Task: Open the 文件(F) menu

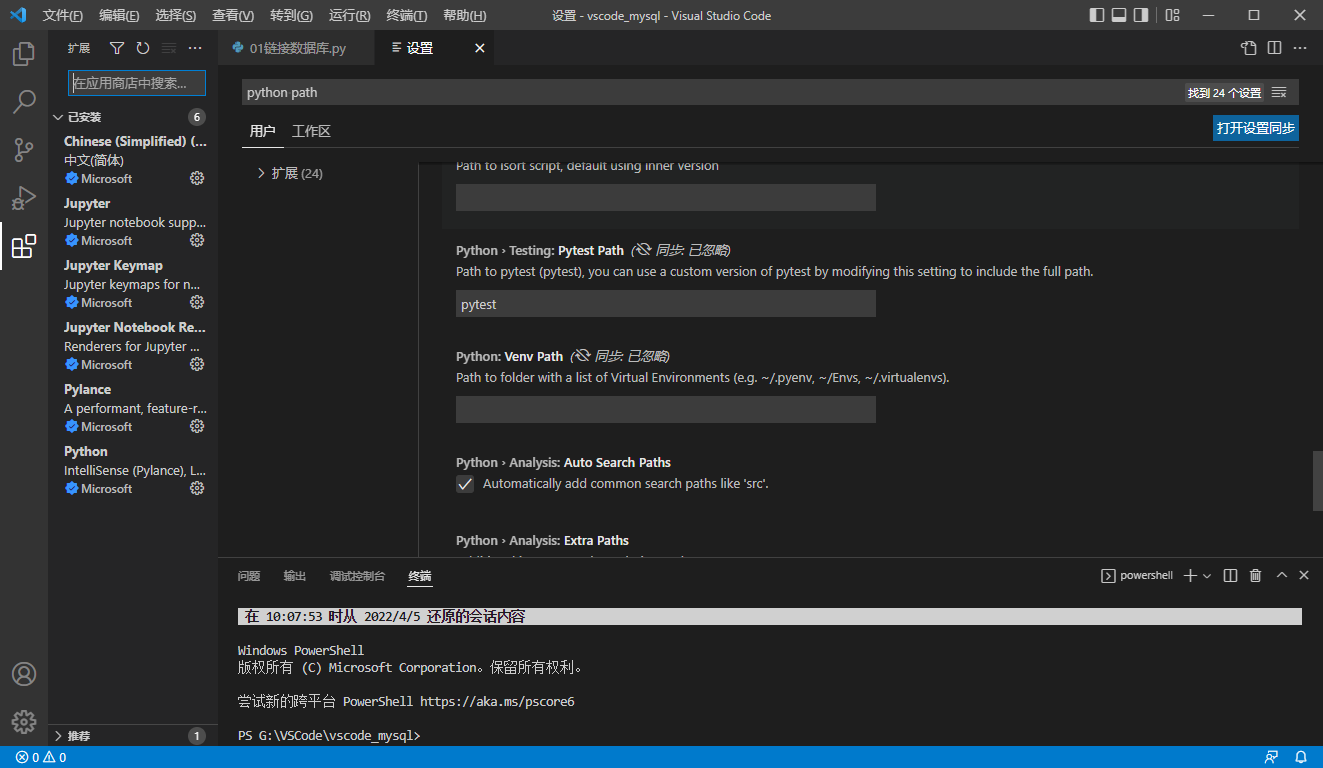Action: tap(63, 15)
